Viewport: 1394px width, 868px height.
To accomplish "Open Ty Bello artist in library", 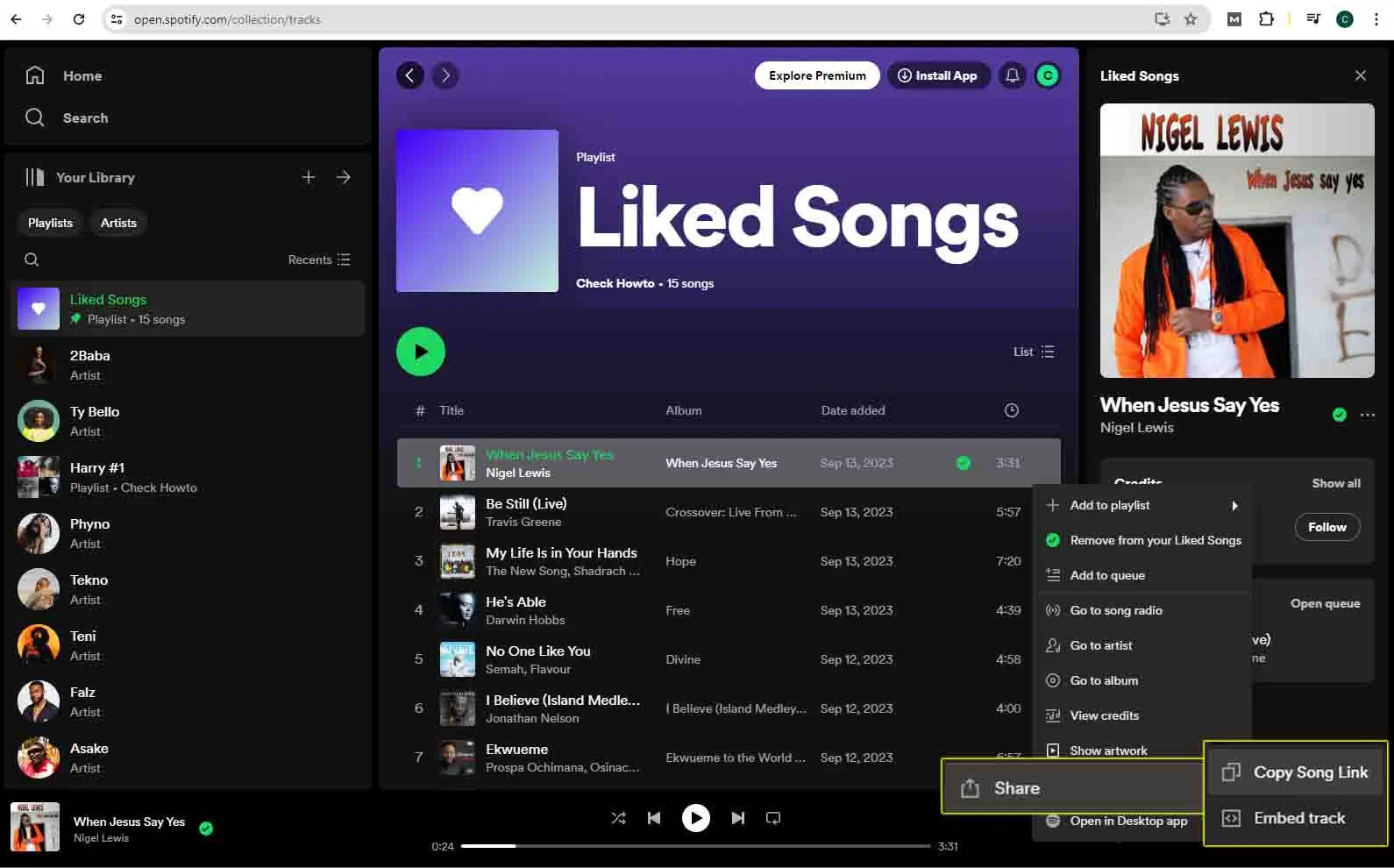I will [x=188, y=421].
